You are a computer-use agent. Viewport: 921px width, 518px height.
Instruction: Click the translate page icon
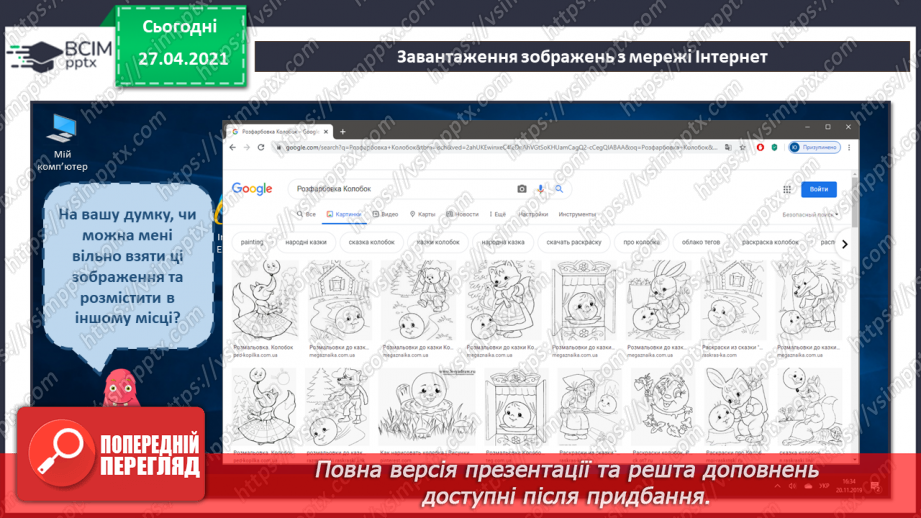(728, 147)
